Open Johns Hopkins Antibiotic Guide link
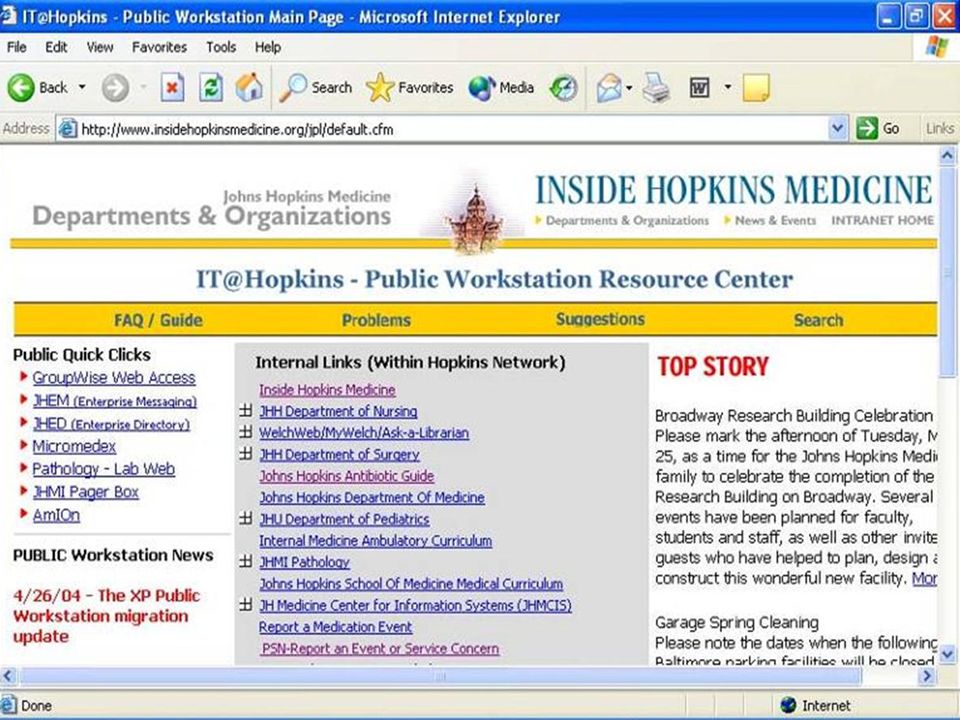The image size is (960, 720). 347,476
